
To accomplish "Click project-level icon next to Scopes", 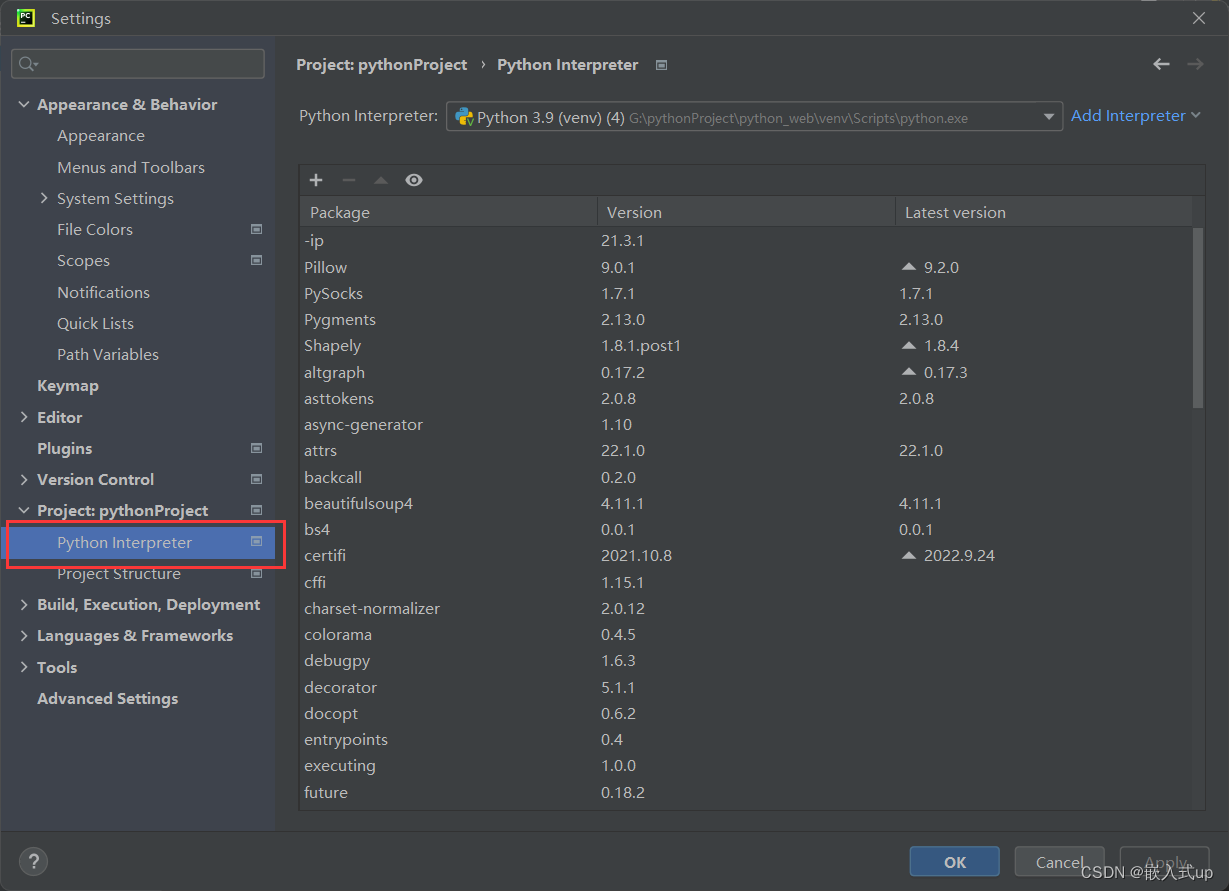I will pyautogui.click(x=256, y=260).
